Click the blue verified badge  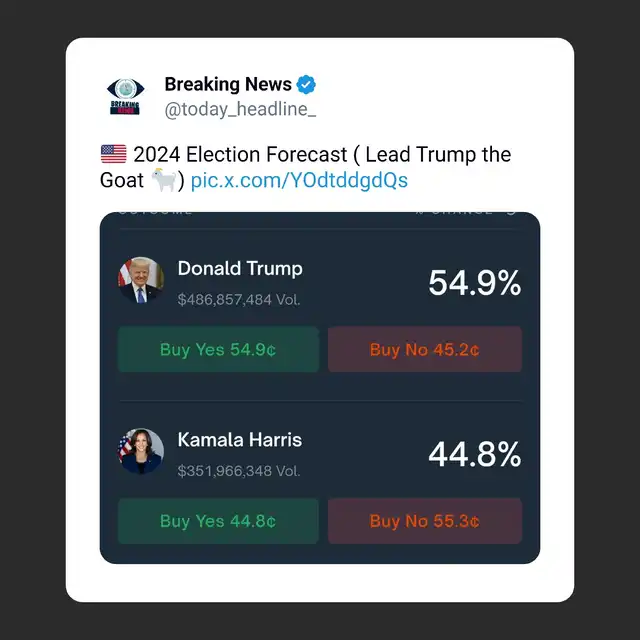click(x=306, y=85)
